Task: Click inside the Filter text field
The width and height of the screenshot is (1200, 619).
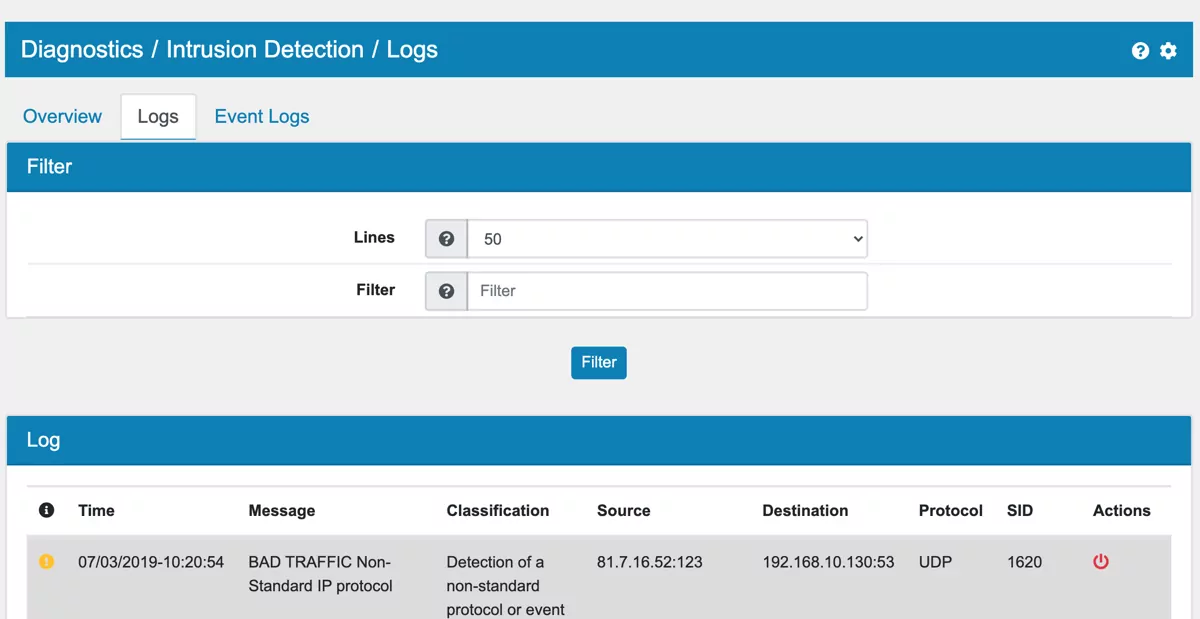Action: [x=667, y=290]
